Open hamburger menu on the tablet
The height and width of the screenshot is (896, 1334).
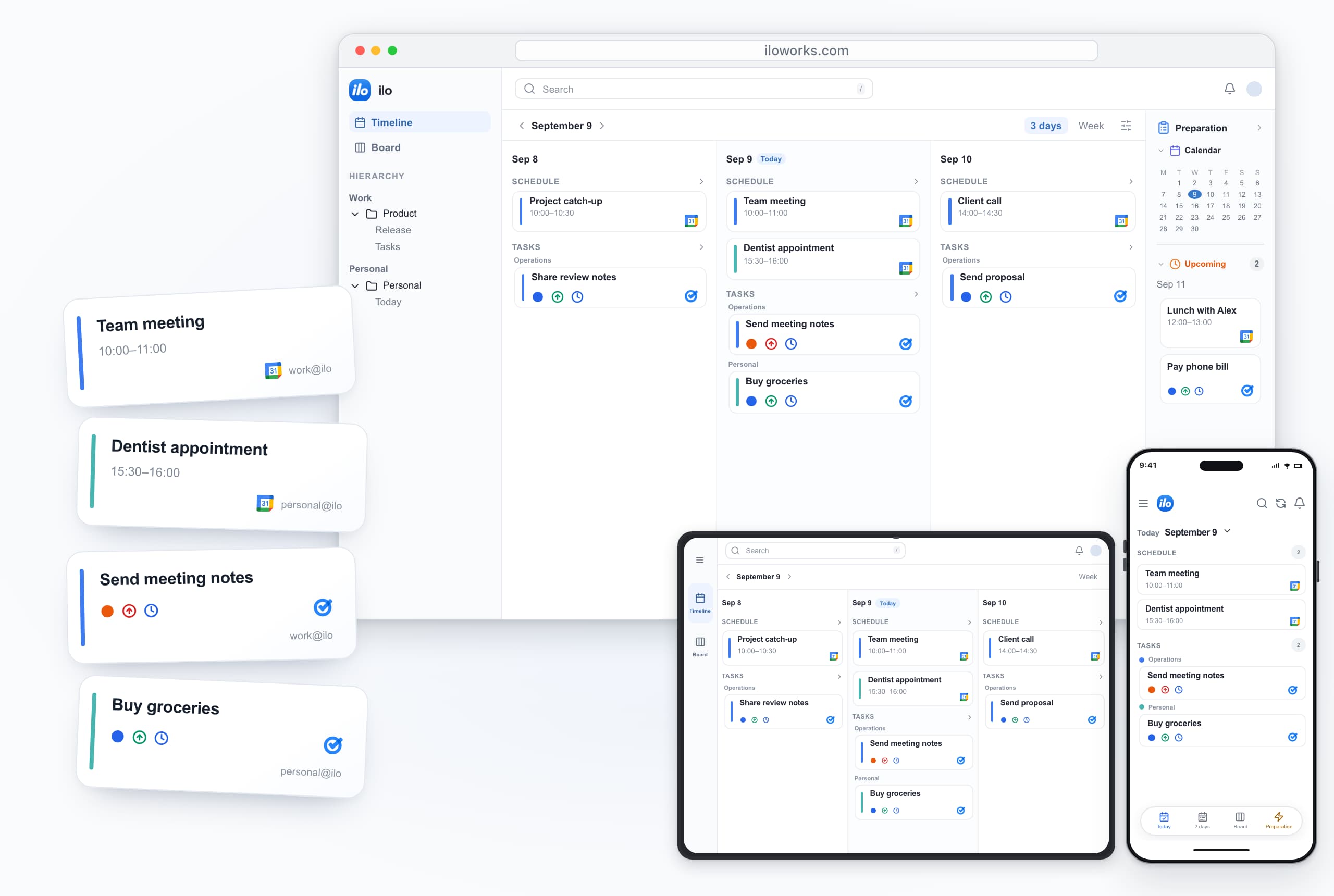(700, 561)
